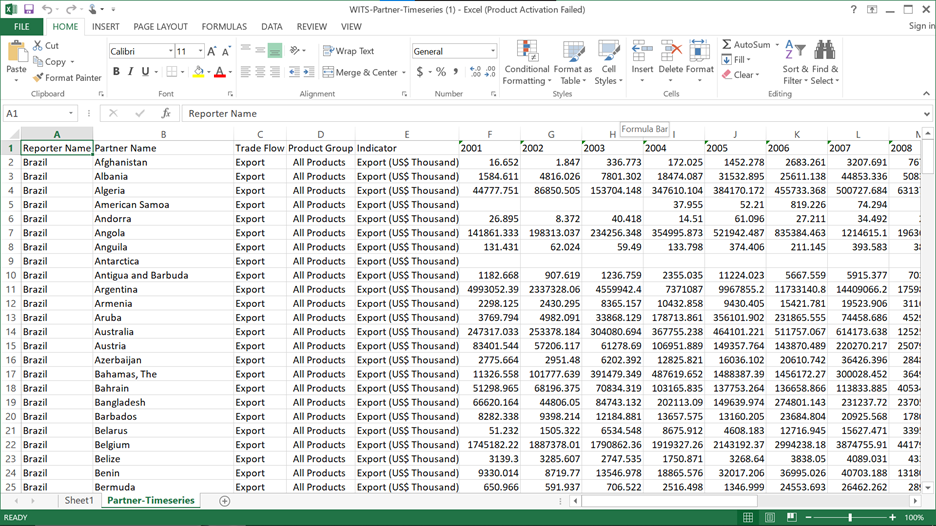Toggle Bold formatting
936x526 pixels.
116,72
